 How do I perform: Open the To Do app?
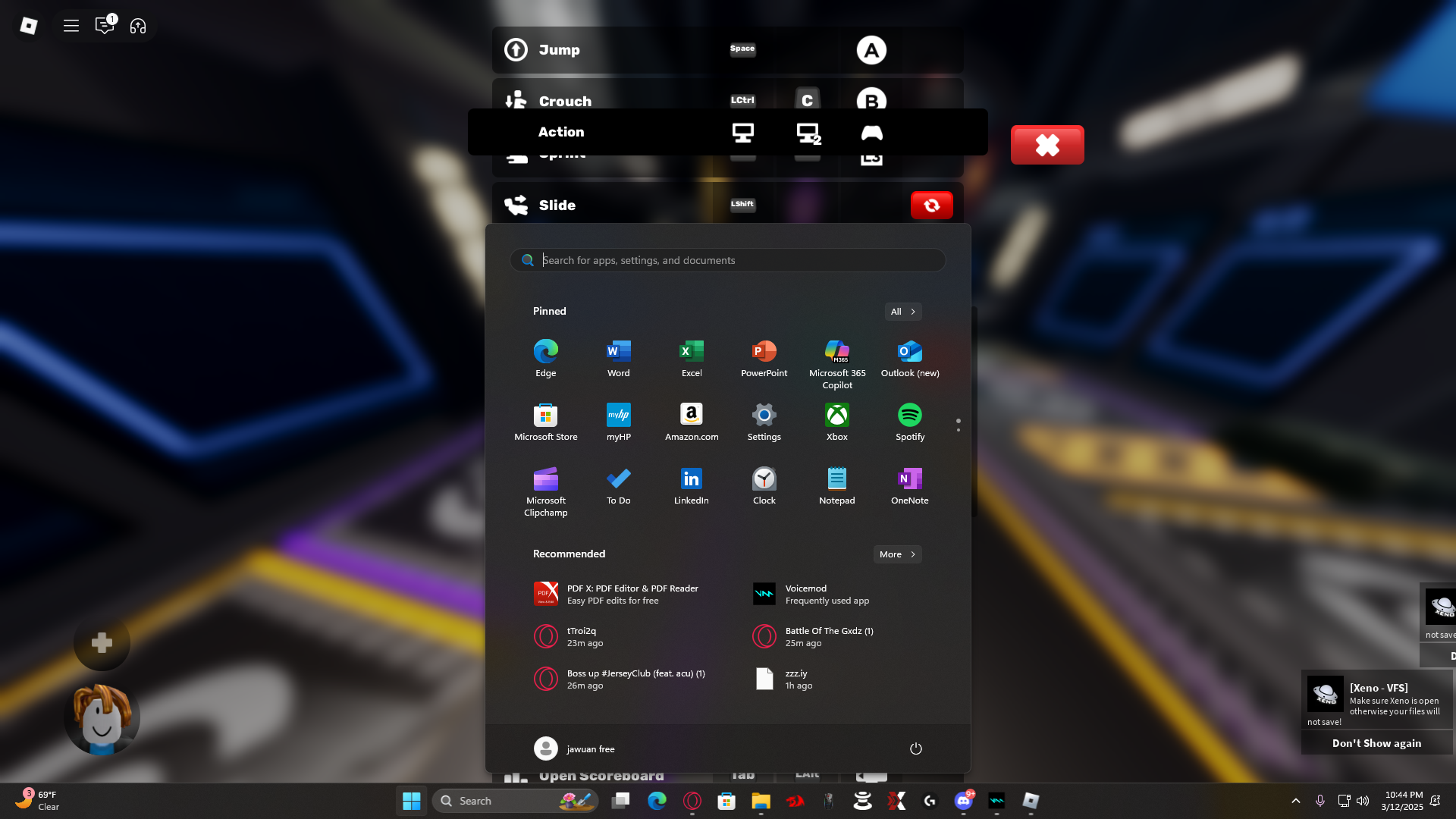click(618, 485)
